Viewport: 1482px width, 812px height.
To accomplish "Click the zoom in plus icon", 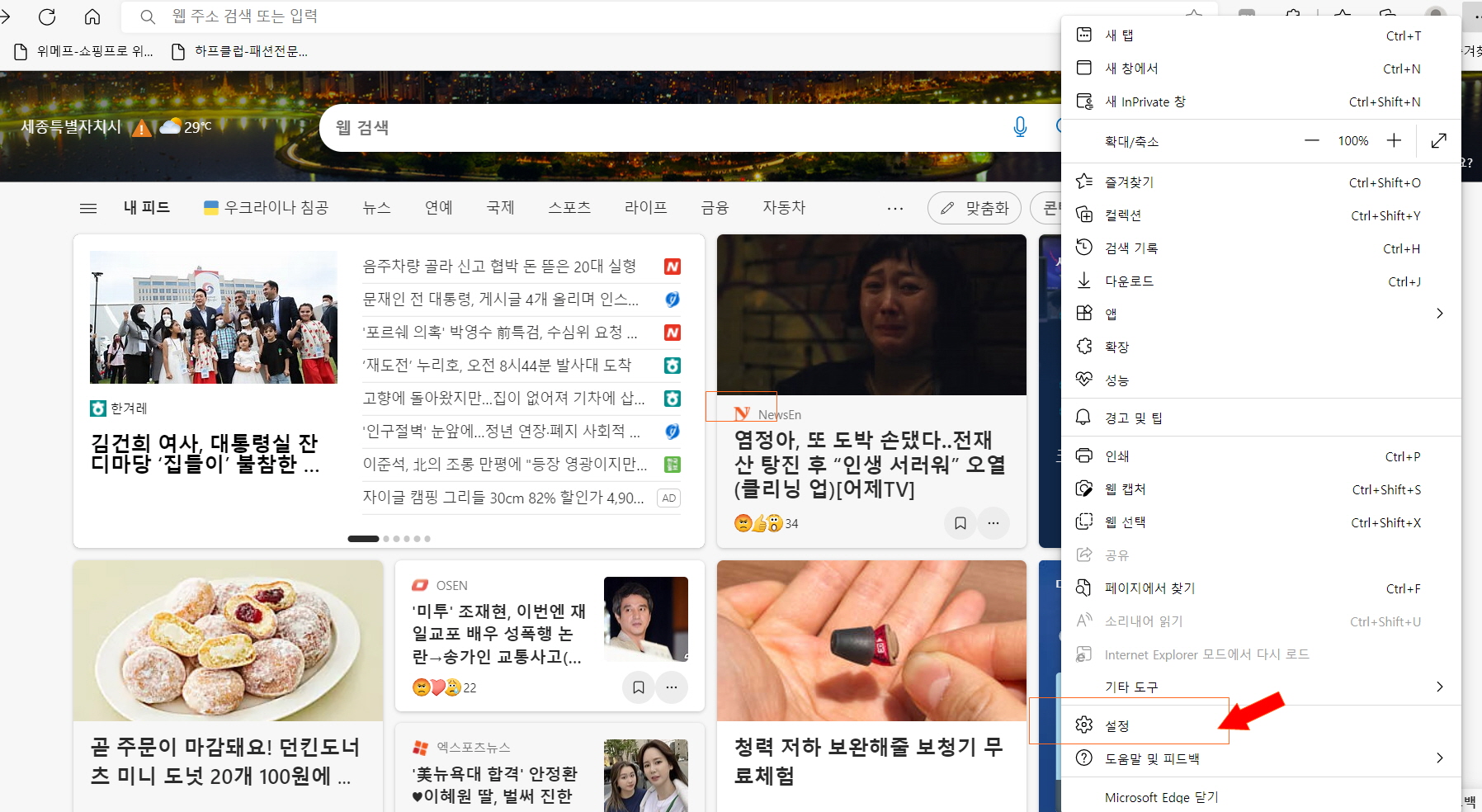I will click(1394, 141).
